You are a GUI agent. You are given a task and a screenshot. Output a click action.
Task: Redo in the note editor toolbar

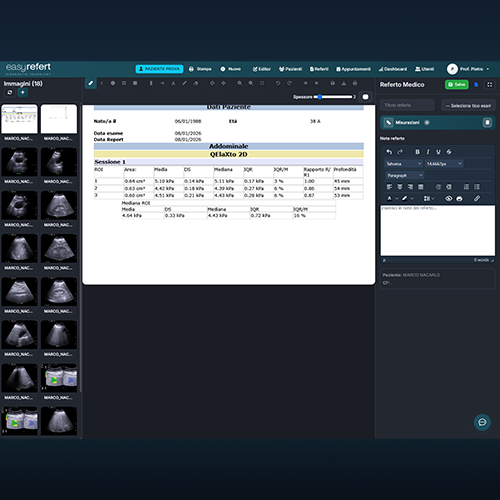400,152
